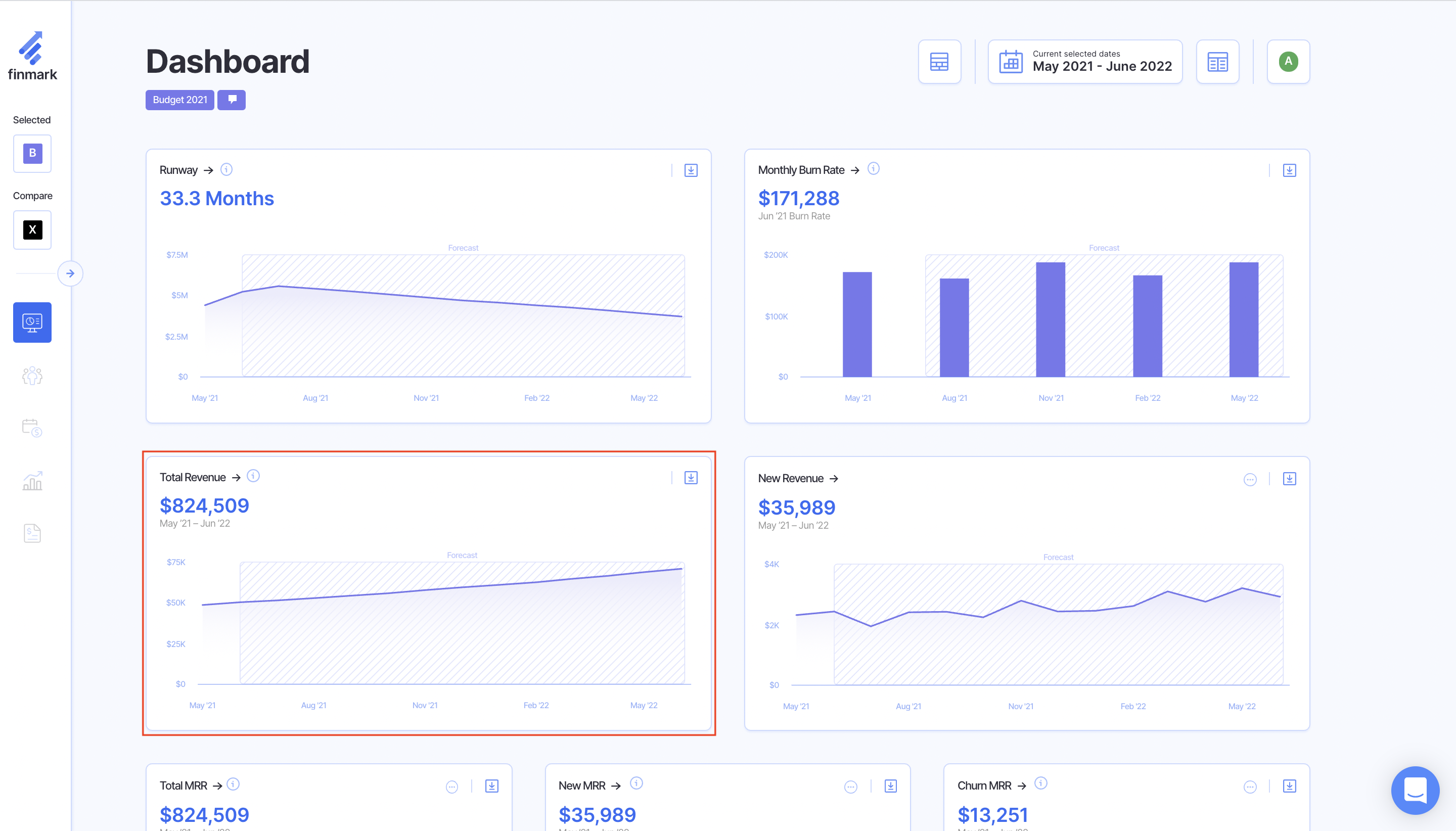The width and height of the screenshot is (1456, 831).
Task: Open the Intercom chat bubble
Action: click(1415, 790)
